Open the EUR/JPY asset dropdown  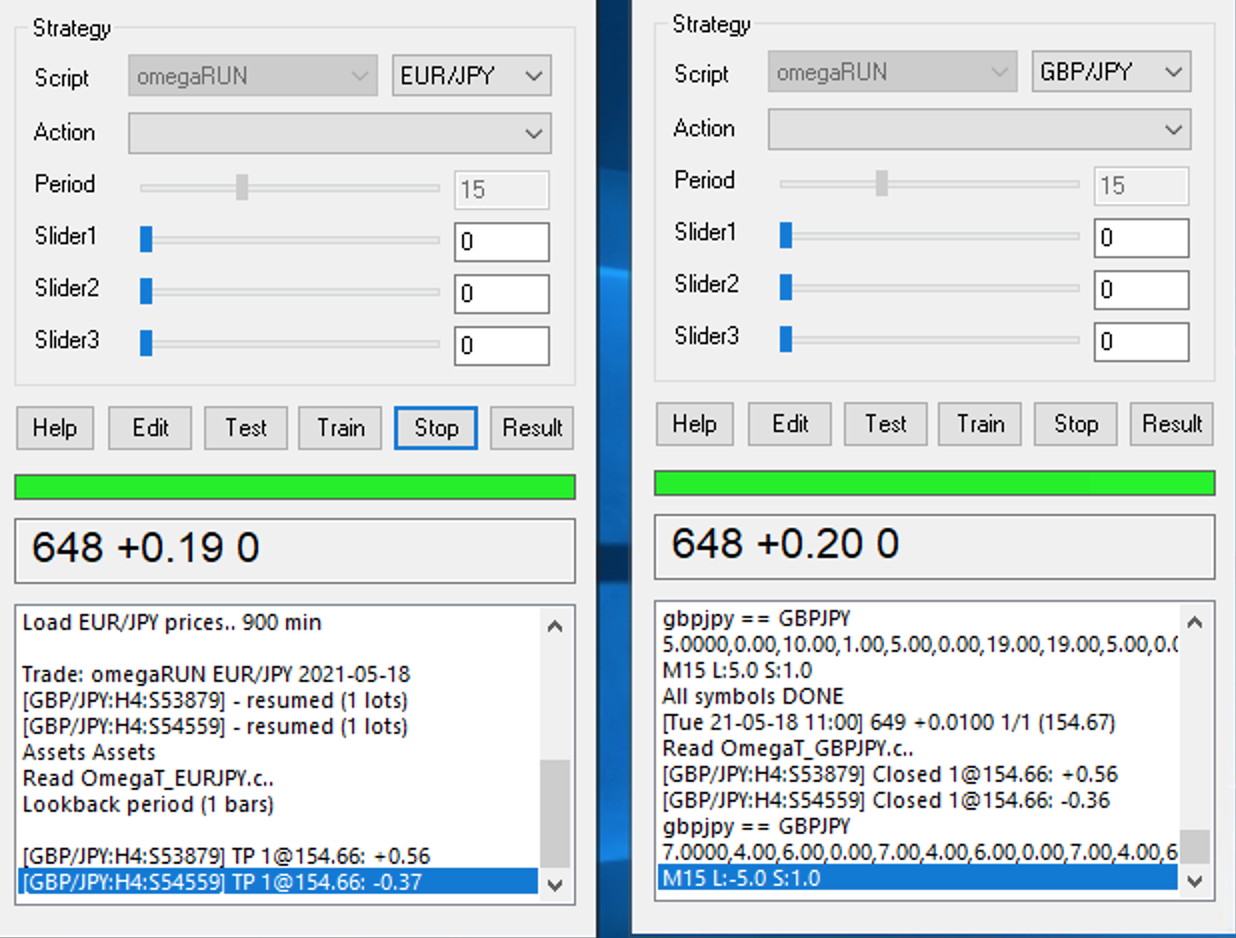click(x=471, y=76)
